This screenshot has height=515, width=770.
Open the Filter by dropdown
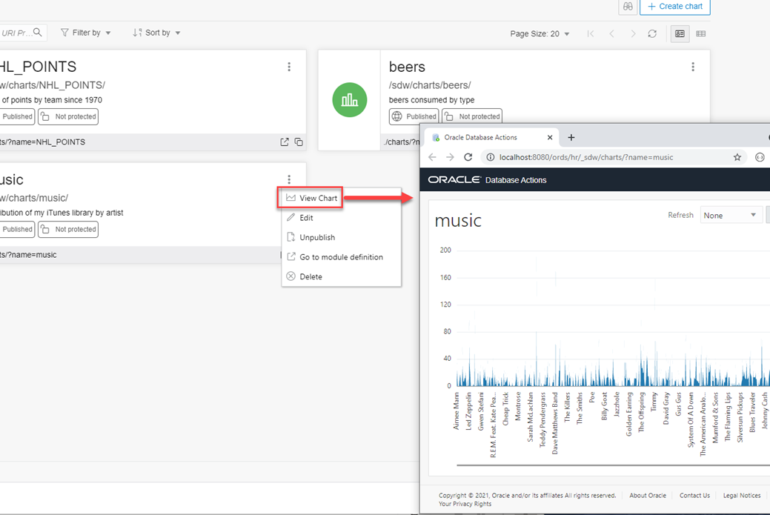[85, 32]
